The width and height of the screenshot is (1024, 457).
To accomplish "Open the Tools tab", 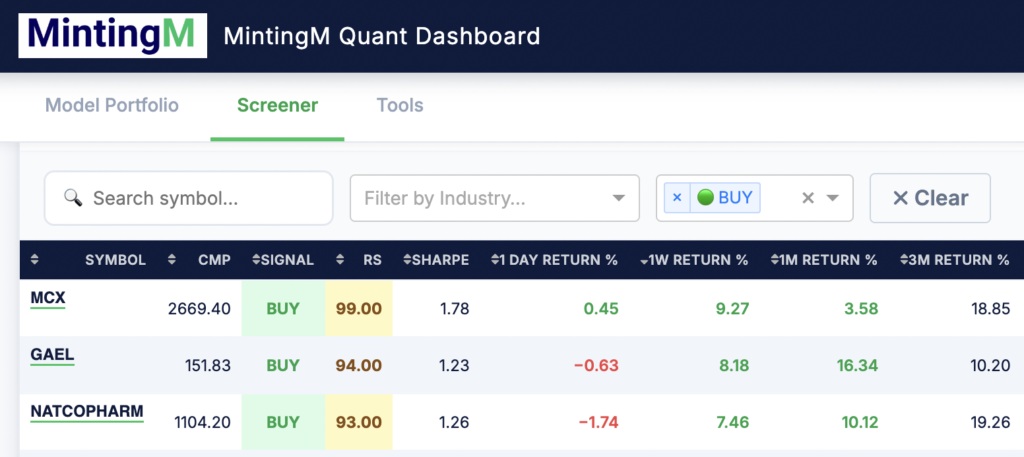I will (399, 105).
